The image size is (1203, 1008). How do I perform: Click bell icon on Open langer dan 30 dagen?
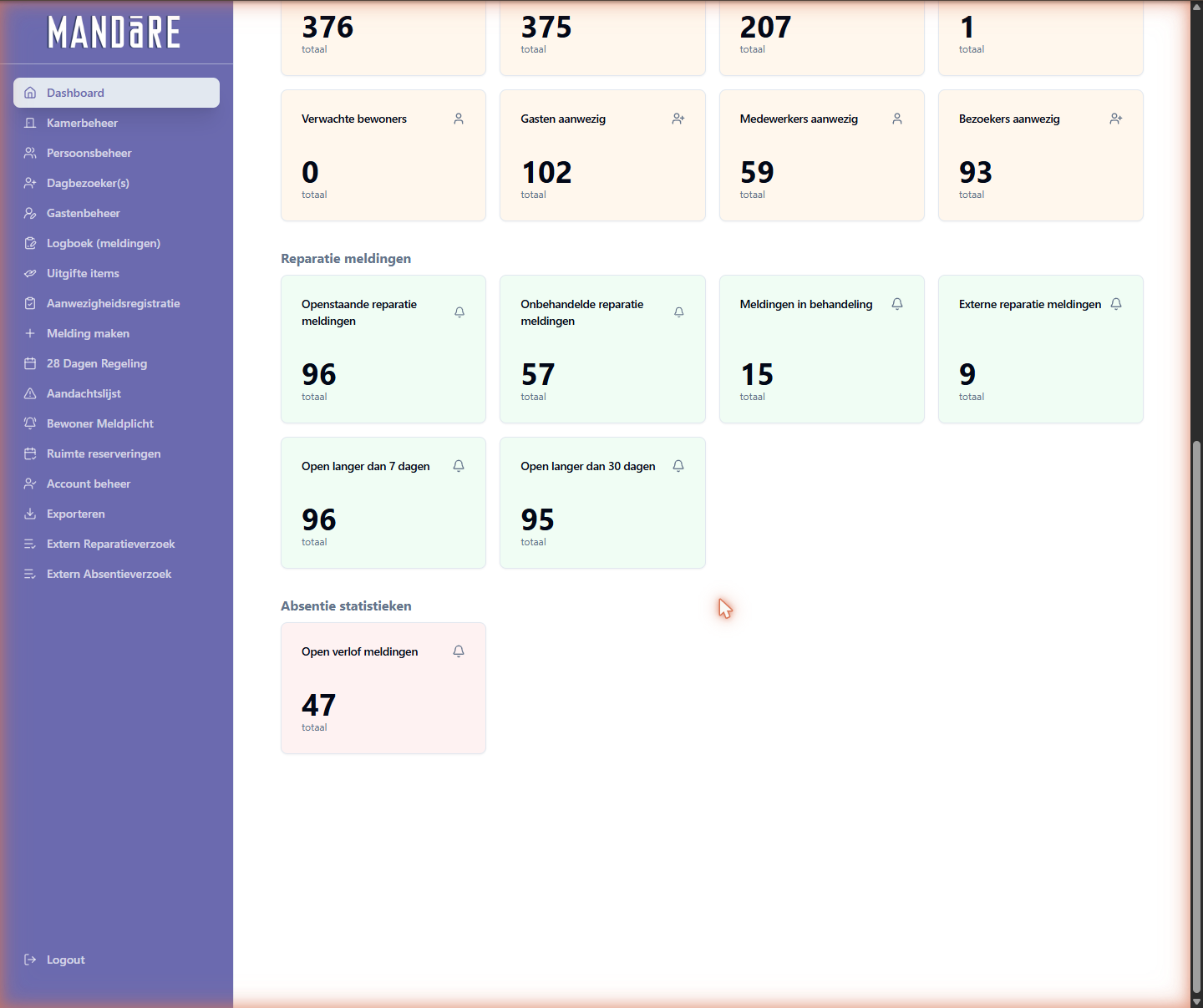pos(678,466)
